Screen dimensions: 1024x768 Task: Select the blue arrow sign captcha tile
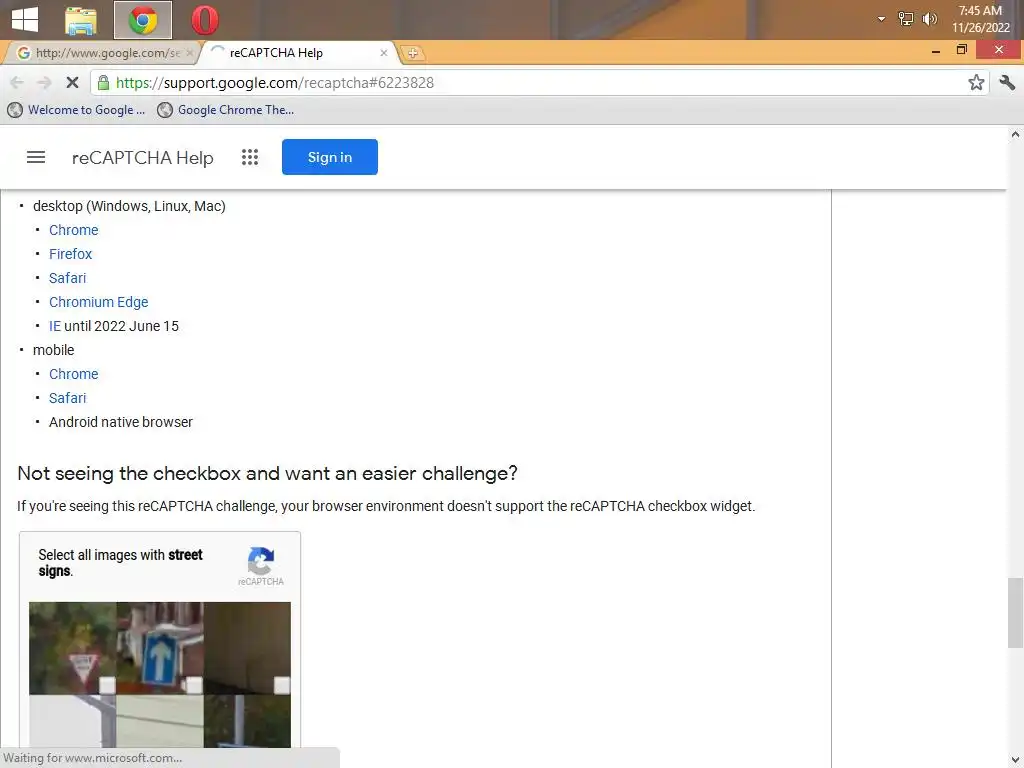[x=160, y=648]
